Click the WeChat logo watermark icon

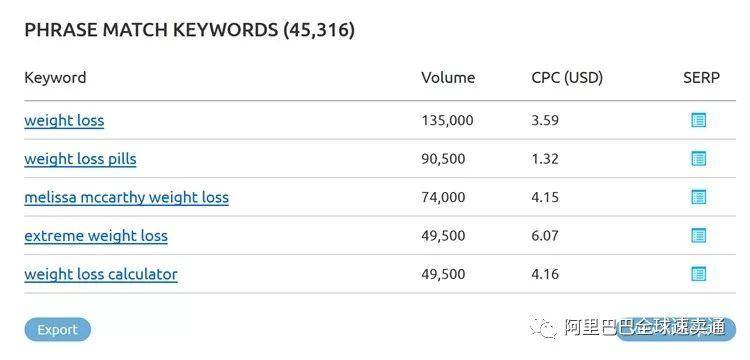[x=543, y=327]
